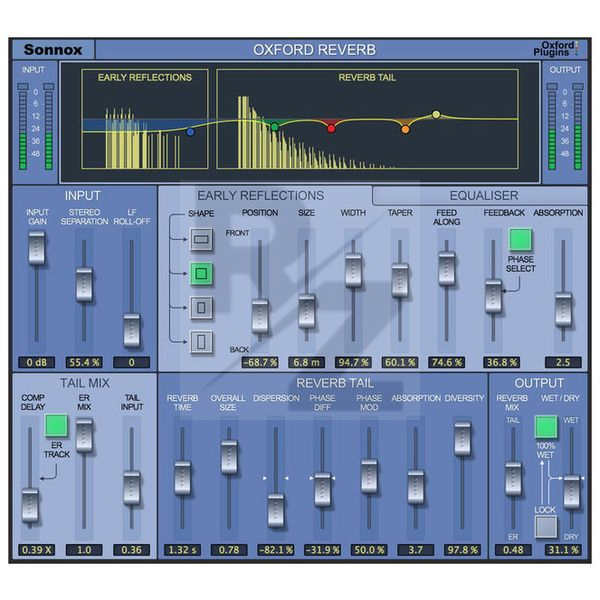
Task: Click the Comp Delay fader
Action: 30,505
